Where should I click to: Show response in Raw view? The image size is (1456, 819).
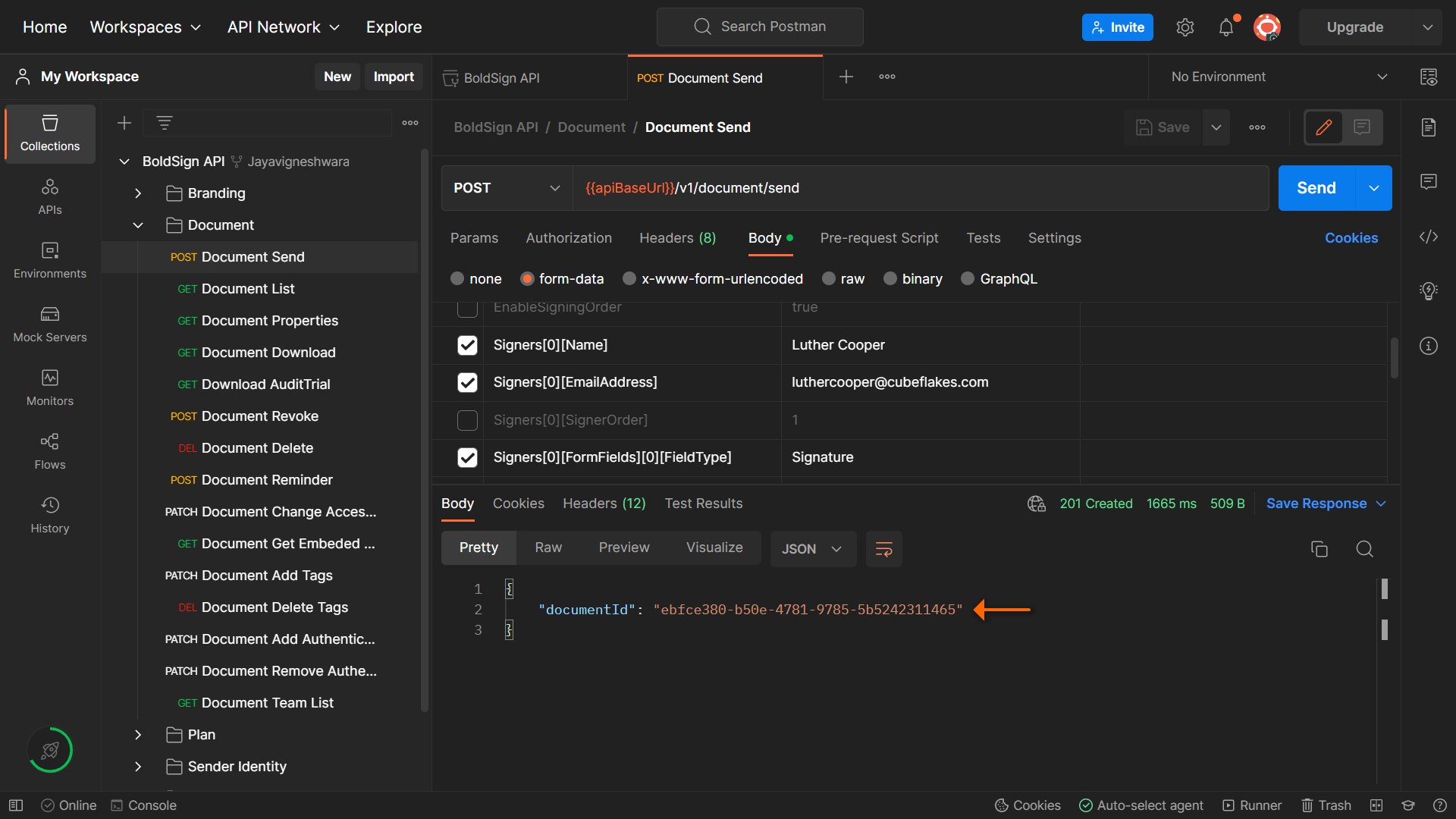548,548
